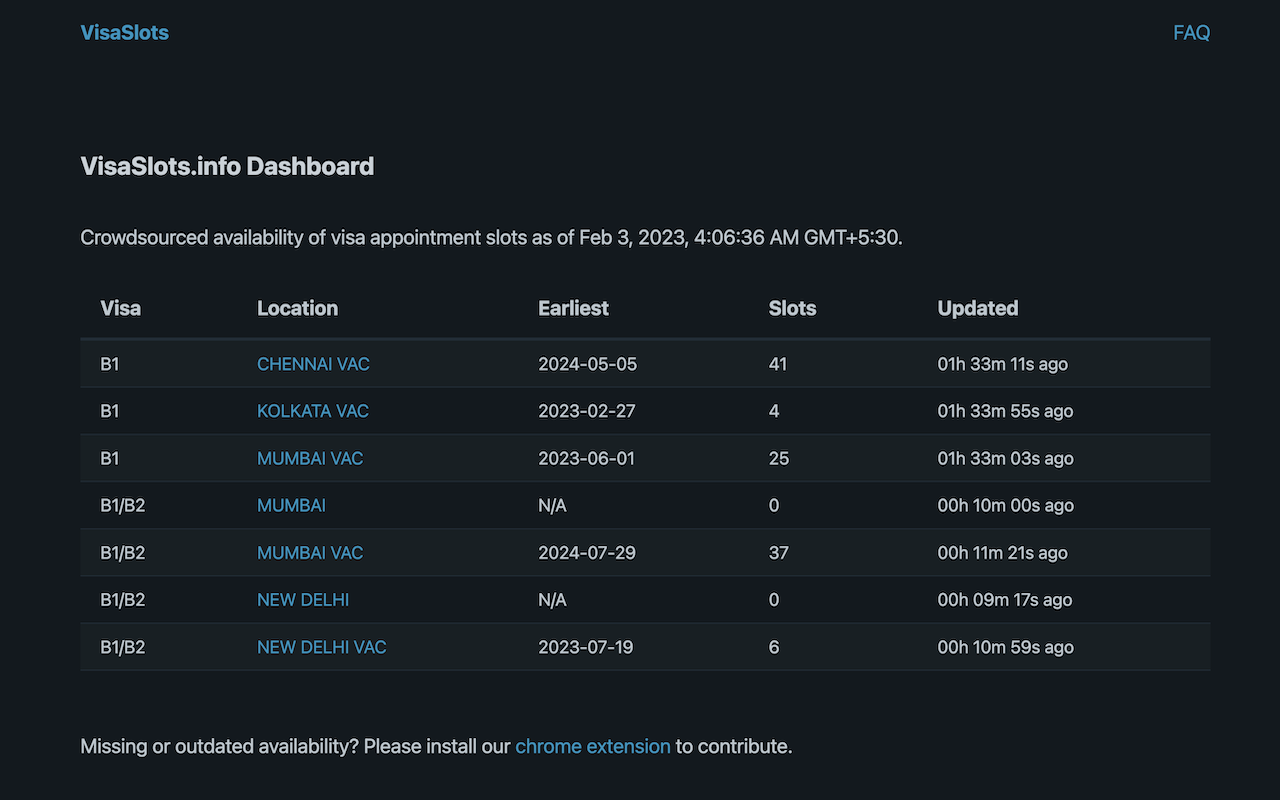The image size is (1280, 800).
Task: Select the earliest date 2023-02-27
Action: (586, 411)
